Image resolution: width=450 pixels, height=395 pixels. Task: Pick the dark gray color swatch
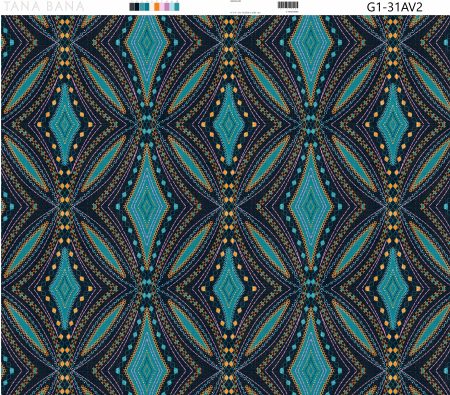point(132,7)
